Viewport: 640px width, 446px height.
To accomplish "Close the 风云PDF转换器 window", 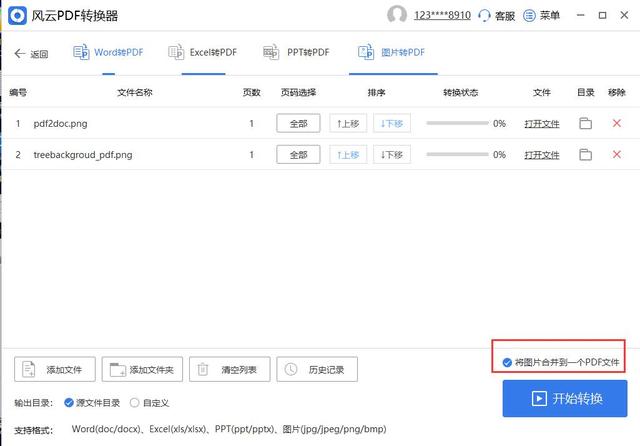I will pyautogui.click(x=624, y=16).
